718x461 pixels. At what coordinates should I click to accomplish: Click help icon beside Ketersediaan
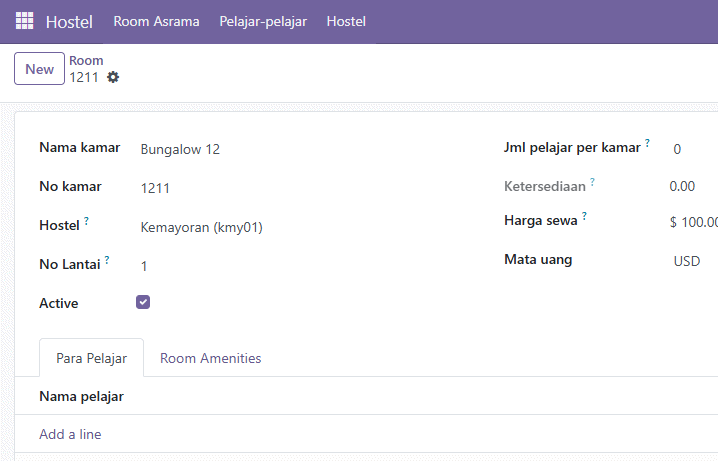(x=592, y=182)
